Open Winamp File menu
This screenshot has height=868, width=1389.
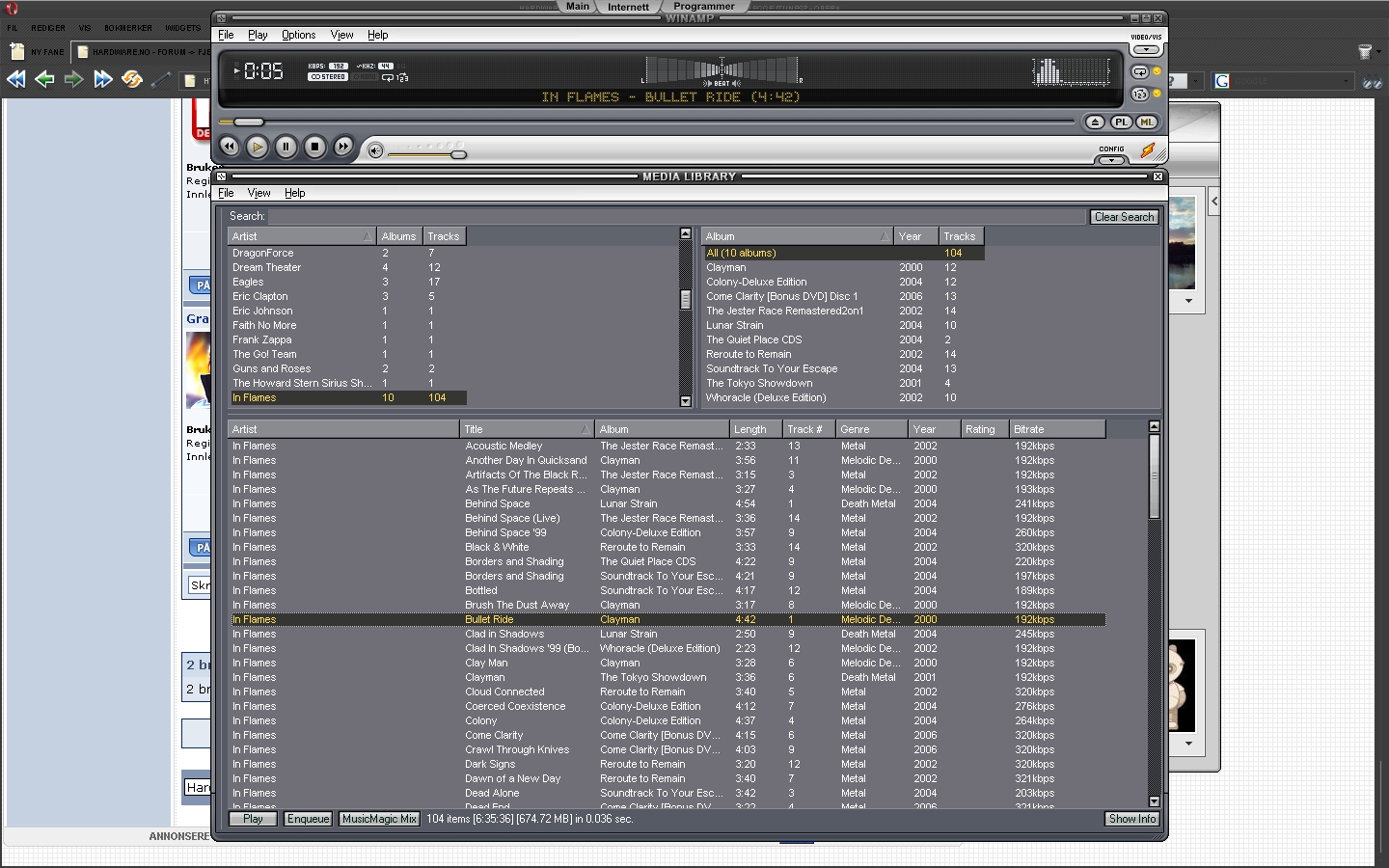(x=226, y=35)
